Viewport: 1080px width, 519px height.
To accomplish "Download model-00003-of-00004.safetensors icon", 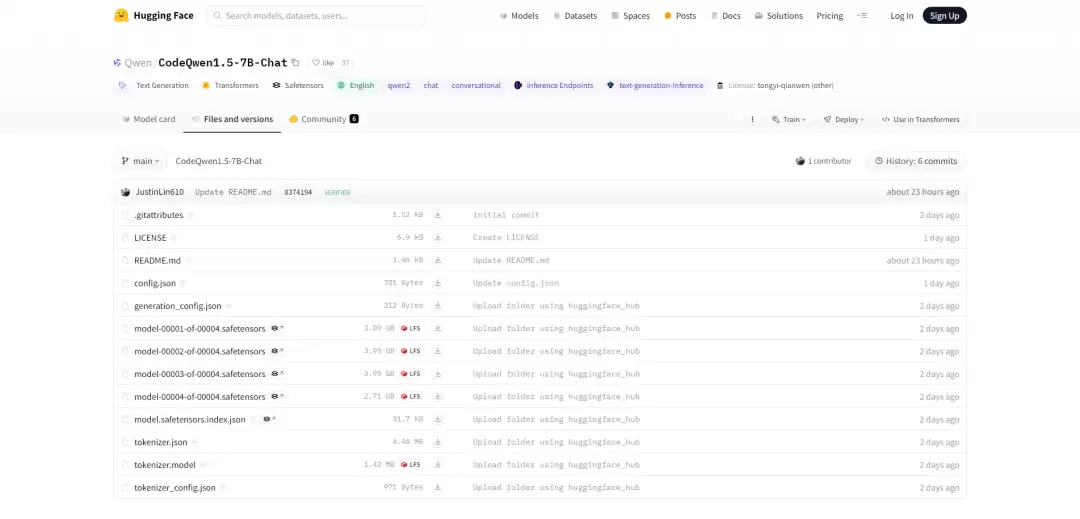I will [437, 374].
